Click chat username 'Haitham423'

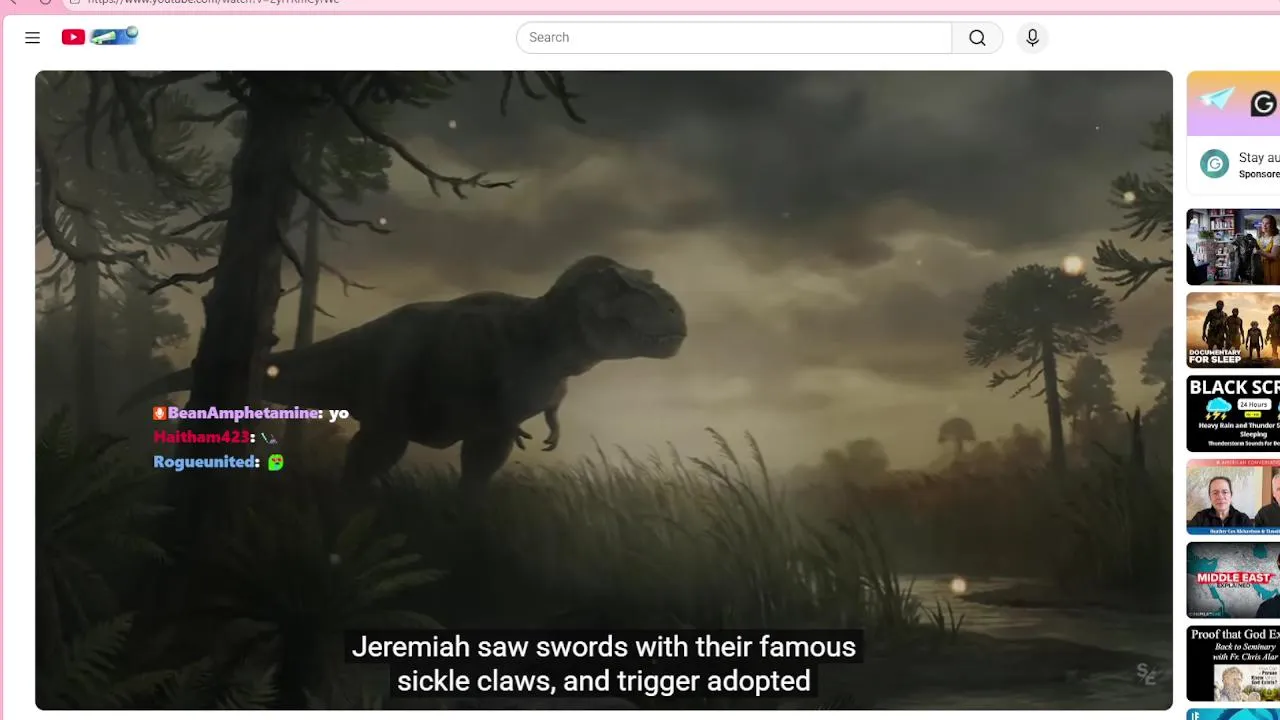coord(202,437)
